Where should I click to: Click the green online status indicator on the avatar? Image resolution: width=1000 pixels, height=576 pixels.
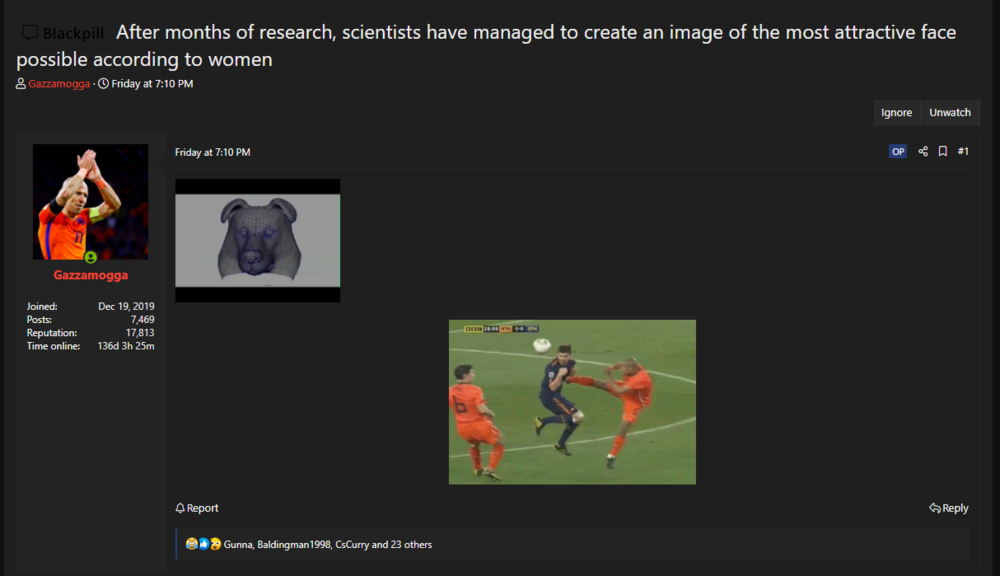coord(91,257)
